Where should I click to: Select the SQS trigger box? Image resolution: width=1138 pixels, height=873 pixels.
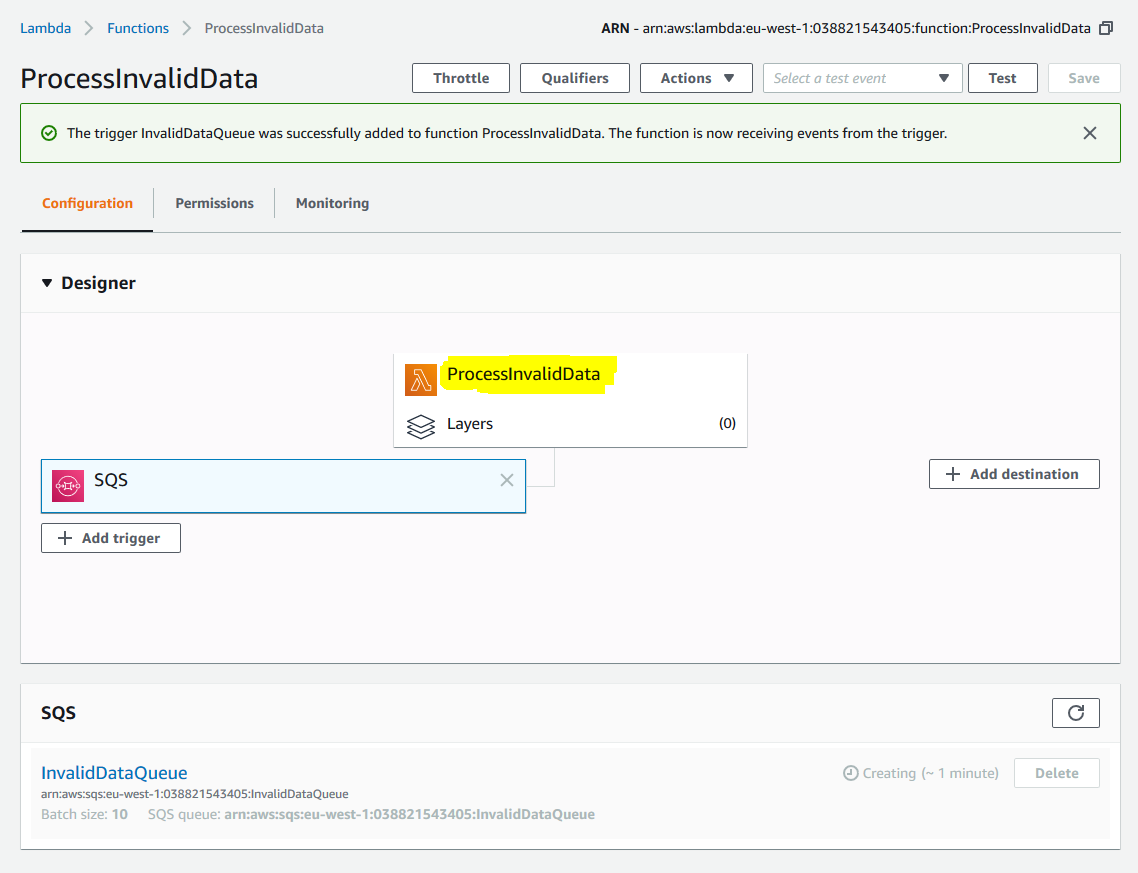pyautogui.click(x=283, y=486)
